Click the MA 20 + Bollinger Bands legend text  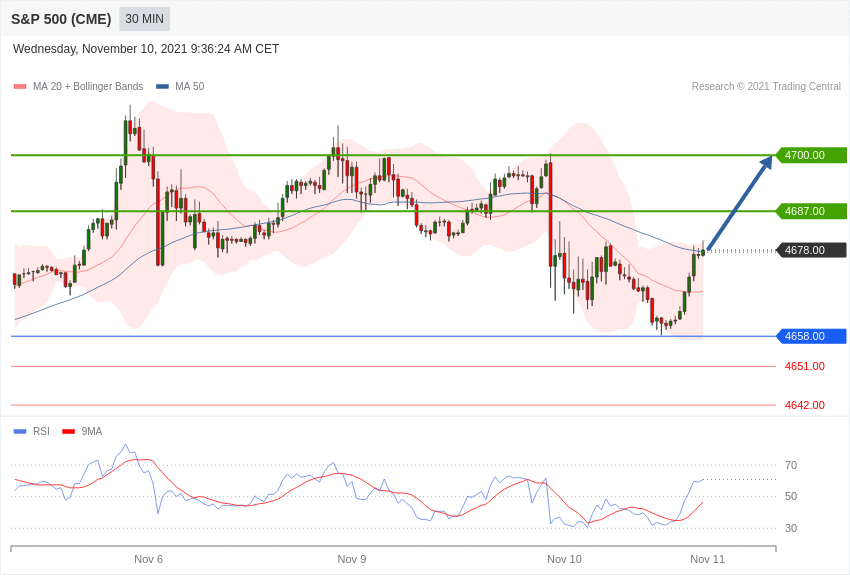[x=88, y=86]
